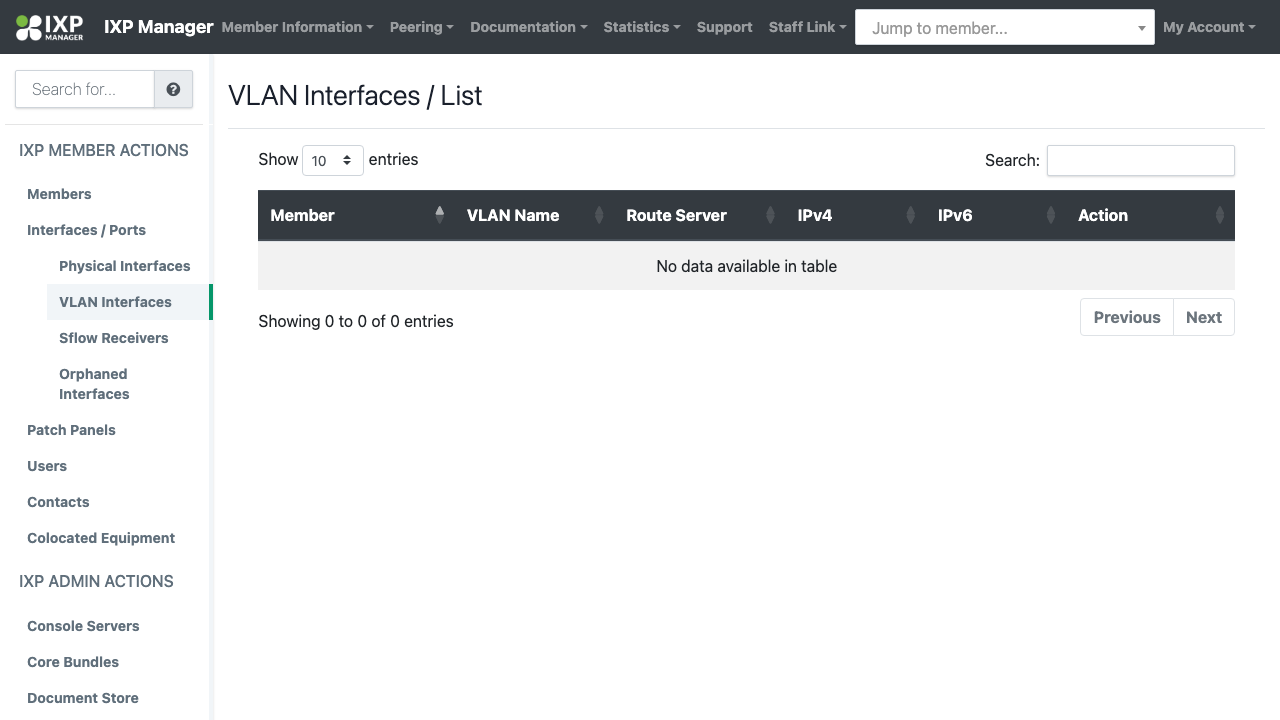Sort table by Action column

point(1150,215)
